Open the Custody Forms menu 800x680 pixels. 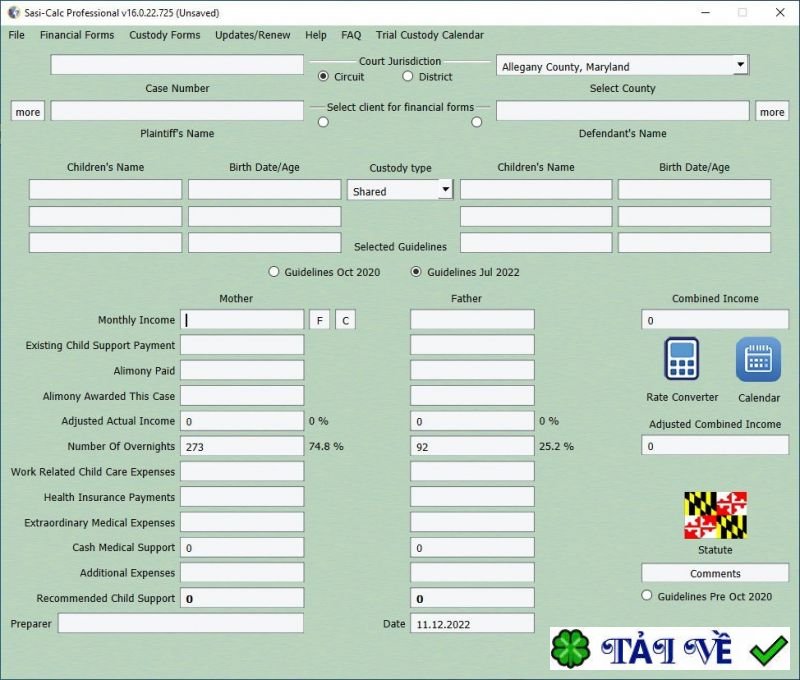coord(164,35)
